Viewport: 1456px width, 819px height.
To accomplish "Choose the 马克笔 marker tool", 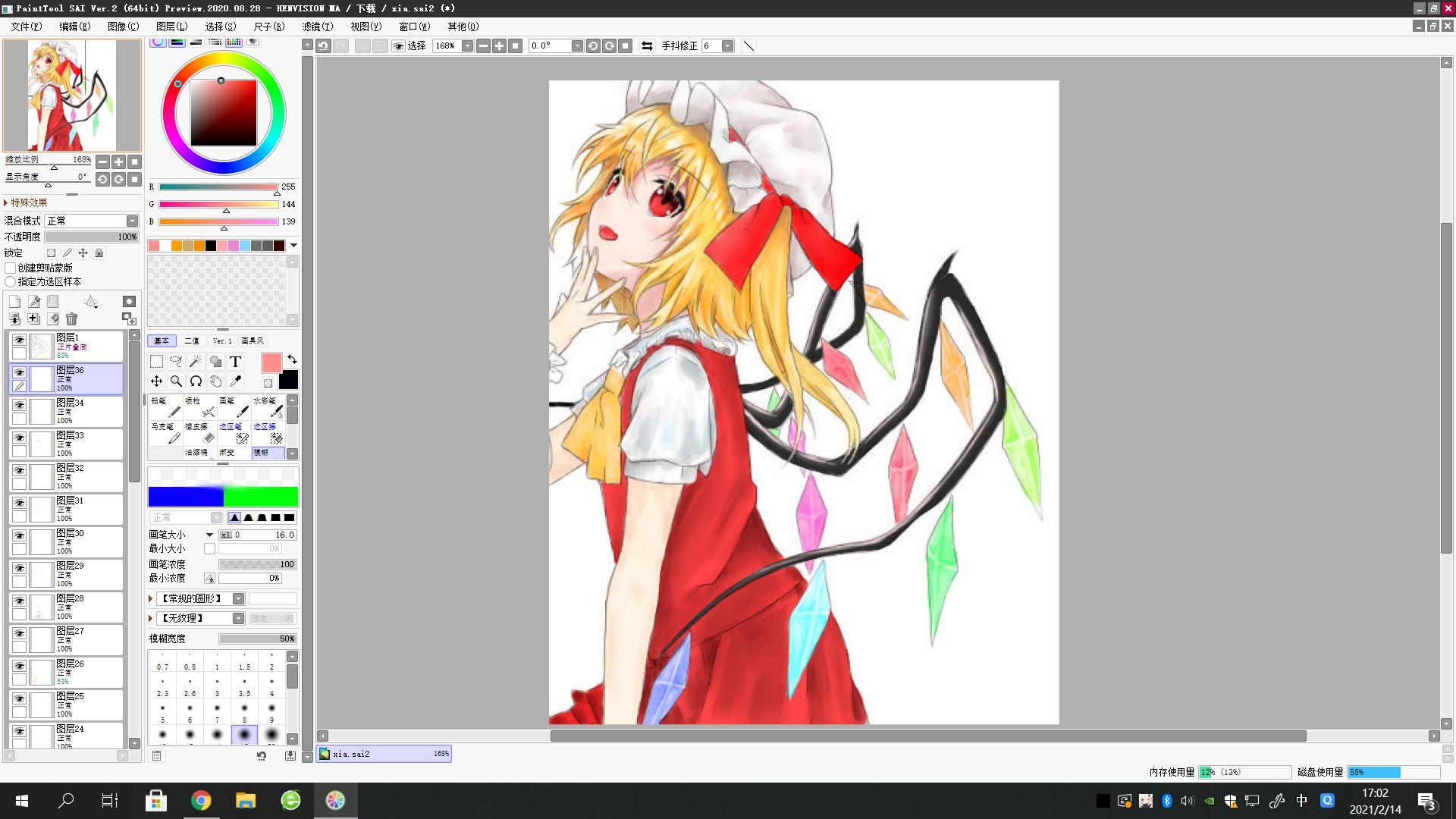I will click(x=165, y=433).
